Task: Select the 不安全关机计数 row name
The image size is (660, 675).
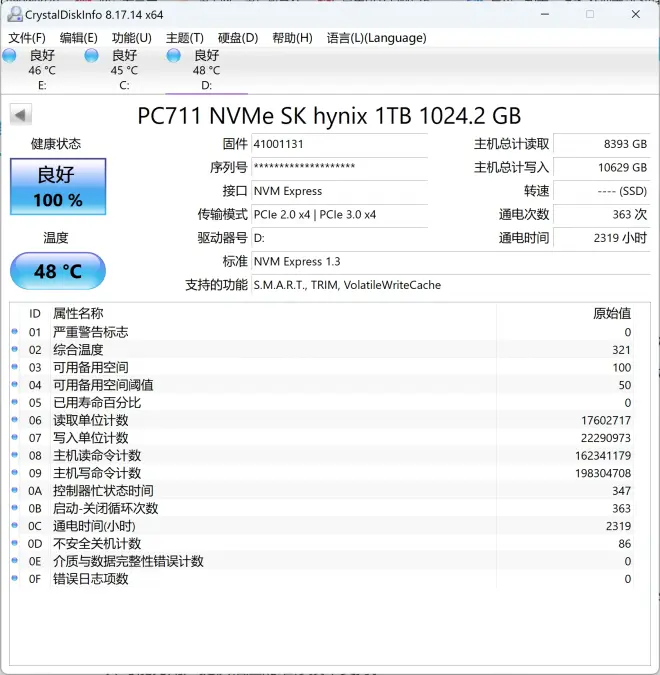Action: point(97,544)
